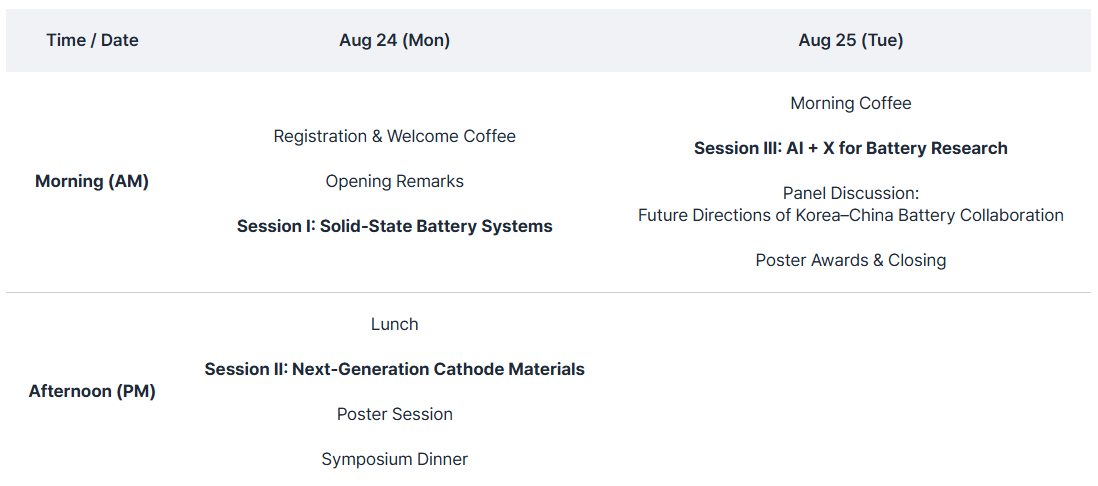Click the Lunch entry
The width and height of the screenshot is (1098, 486).
pos(394,324)
